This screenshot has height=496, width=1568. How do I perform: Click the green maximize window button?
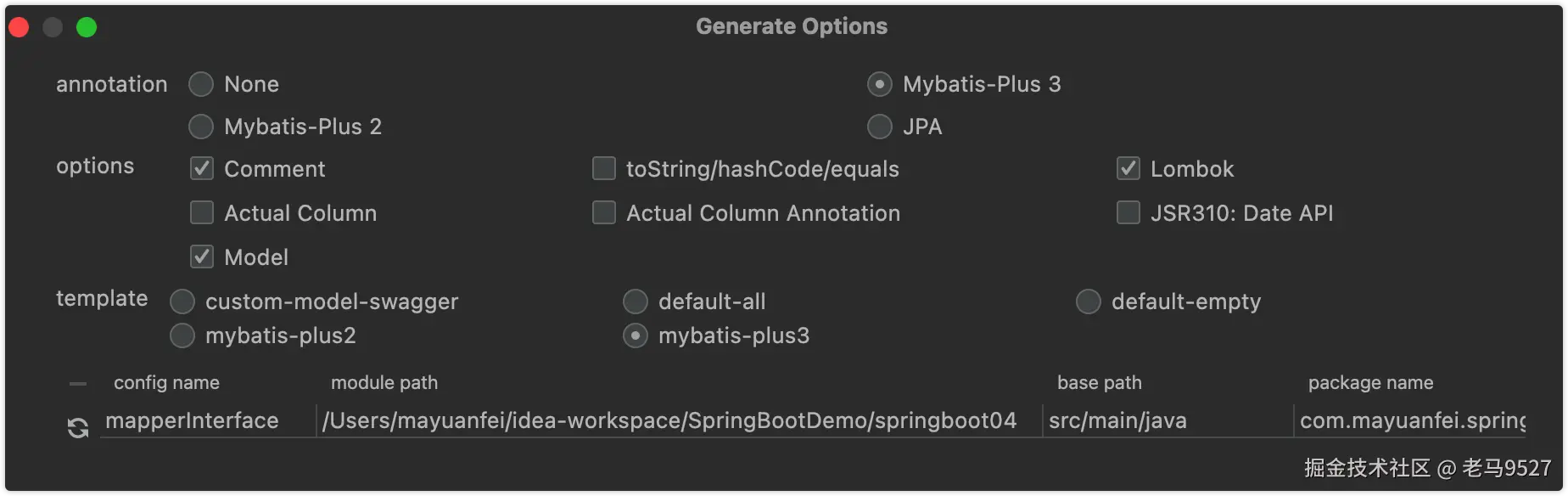87,28
